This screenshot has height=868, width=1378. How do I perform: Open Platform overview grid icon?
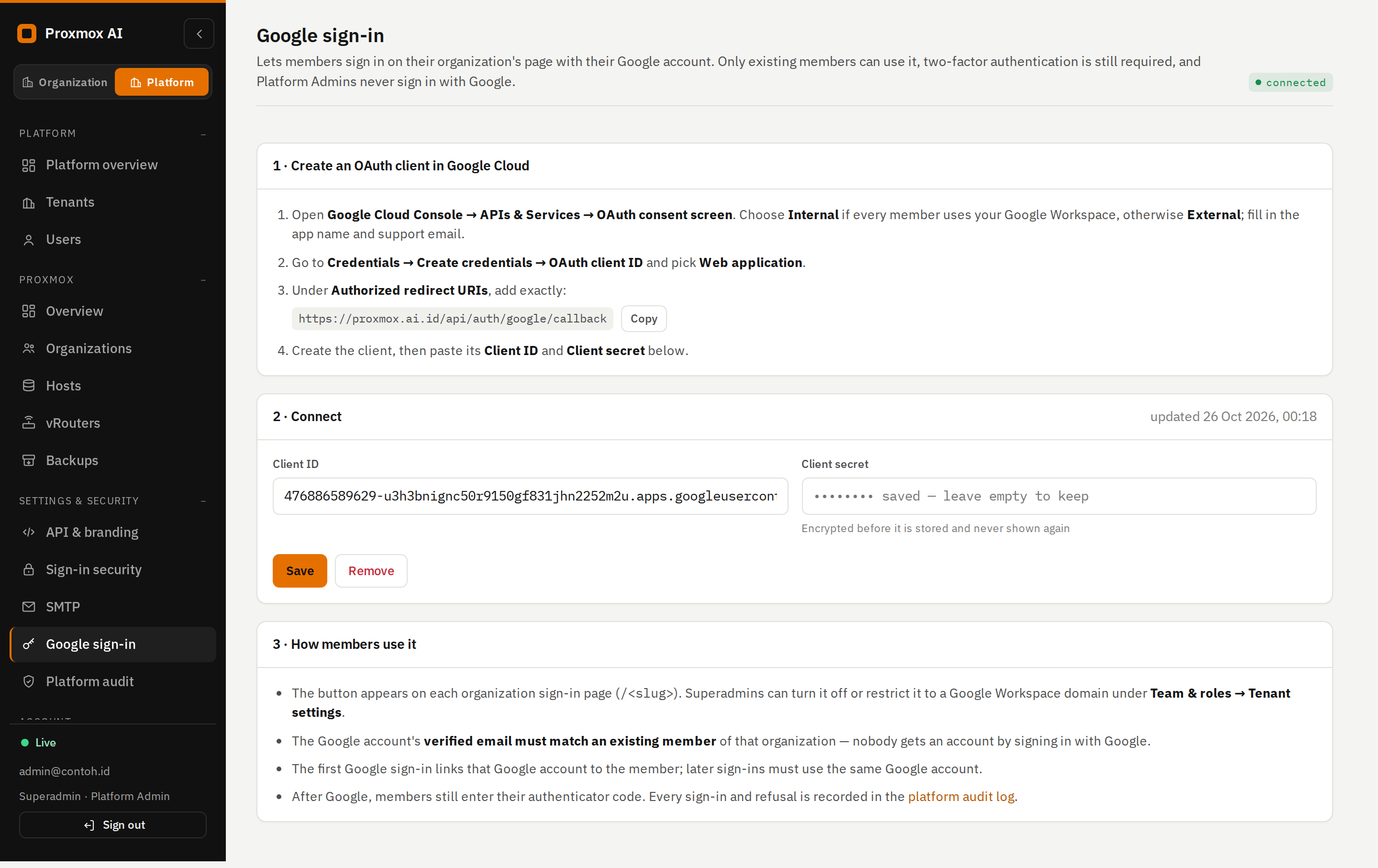pos(29,166)
